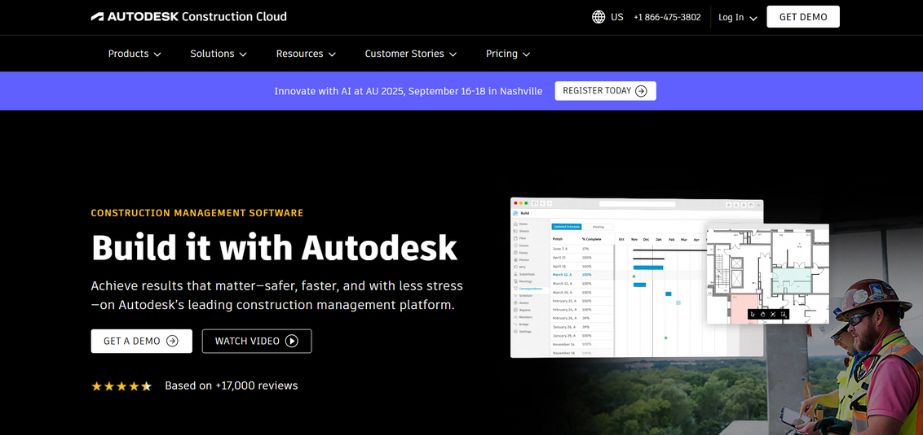This screenshot has height=435, width=923.
Task: Click the GET A DEMO hero button
Action: (x=141, y=341)
